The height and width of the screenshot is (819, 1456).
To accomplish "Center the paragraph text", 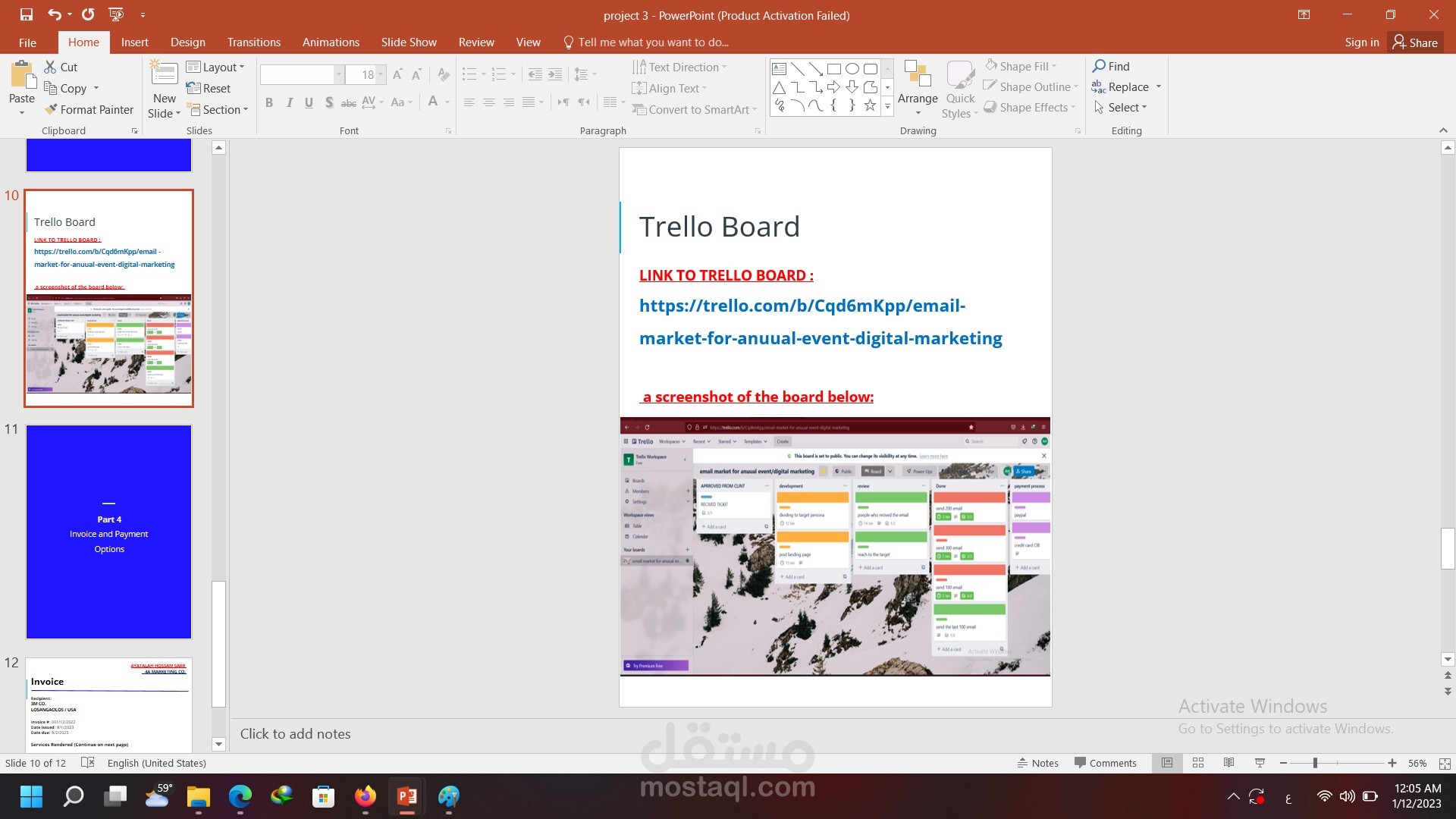I will click(489, 102).
